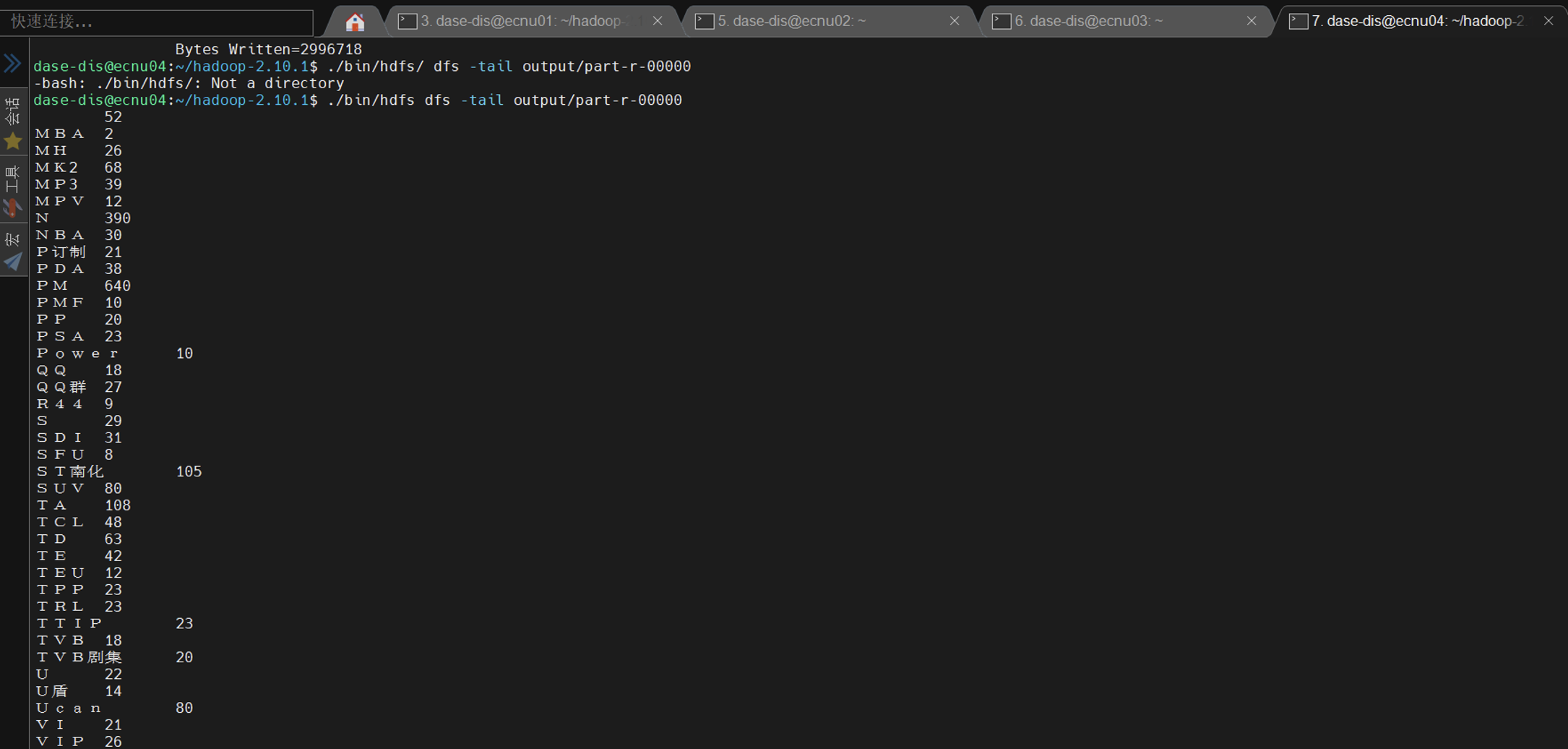
Task: Click the 'Q Q 18' output row
Action: [x=79, y=370]
